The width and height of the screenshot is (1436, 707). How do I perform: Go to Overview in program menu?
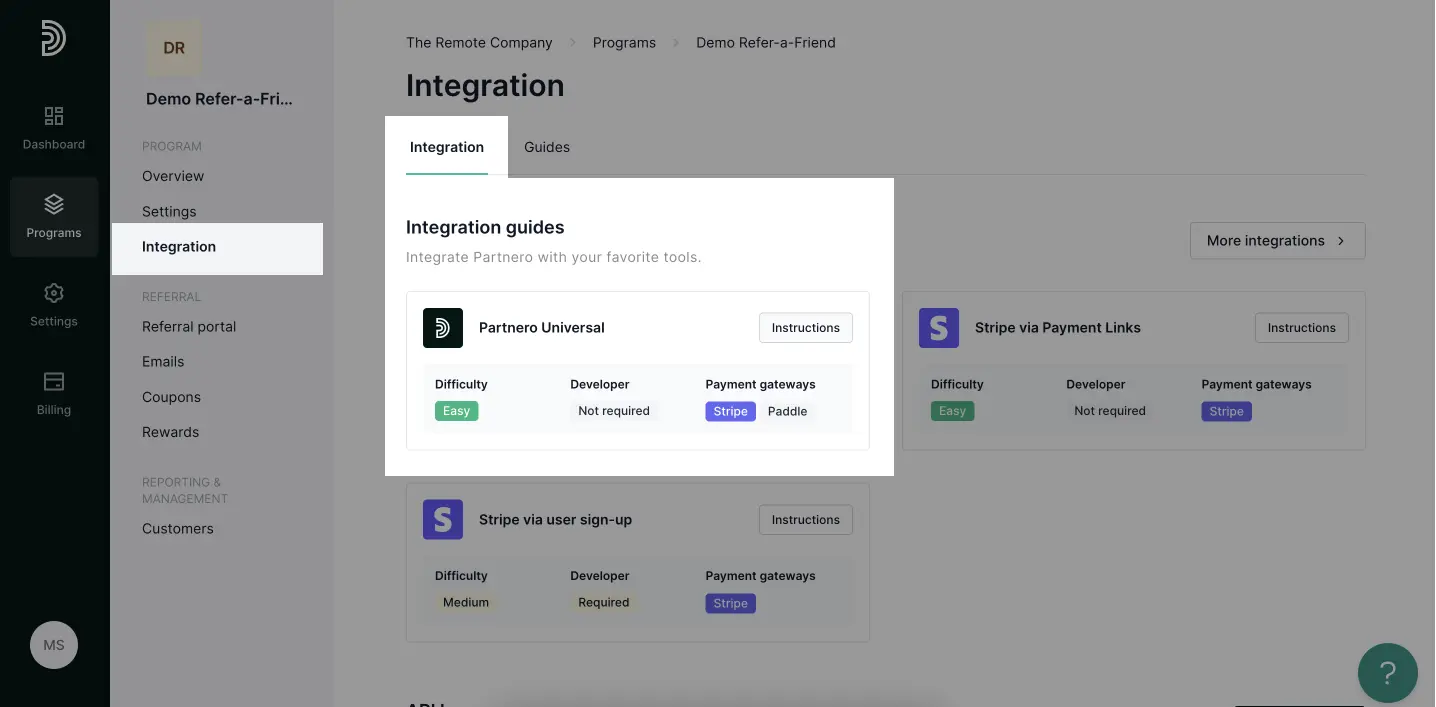[173, 176]
